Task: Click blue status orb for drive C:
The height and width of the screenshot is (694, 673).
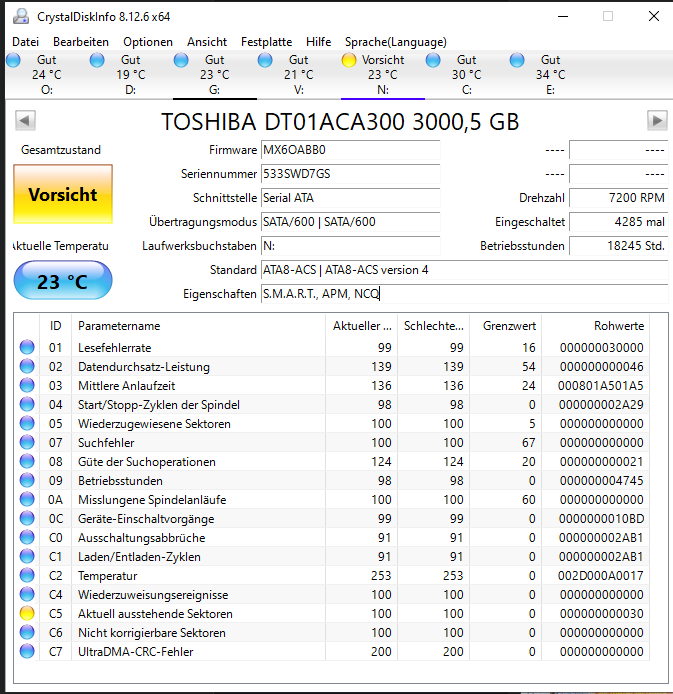Action: pos(433,60)
